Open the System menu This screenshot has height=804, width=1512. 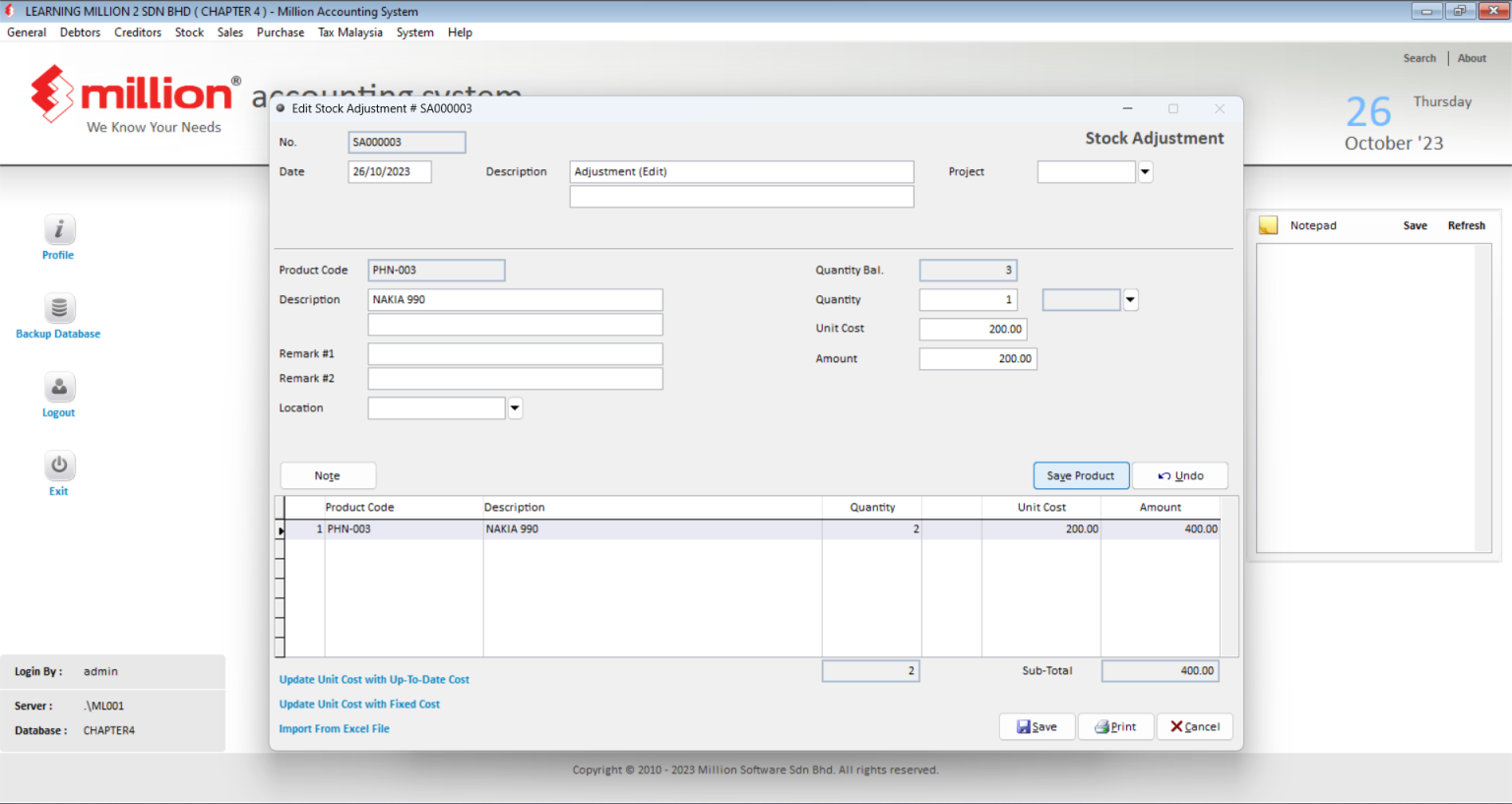415,32
